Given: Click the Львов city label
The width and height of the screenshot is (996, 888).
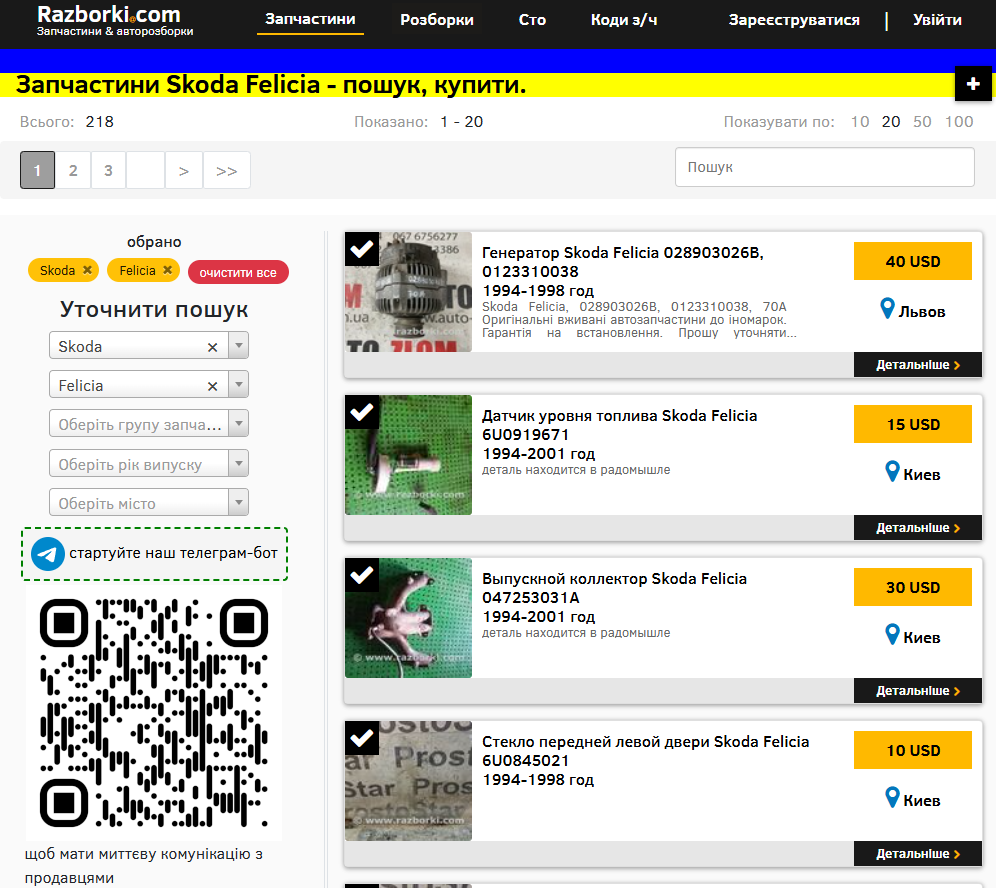Looking at the screenshot, I should [x=922, y=312].
